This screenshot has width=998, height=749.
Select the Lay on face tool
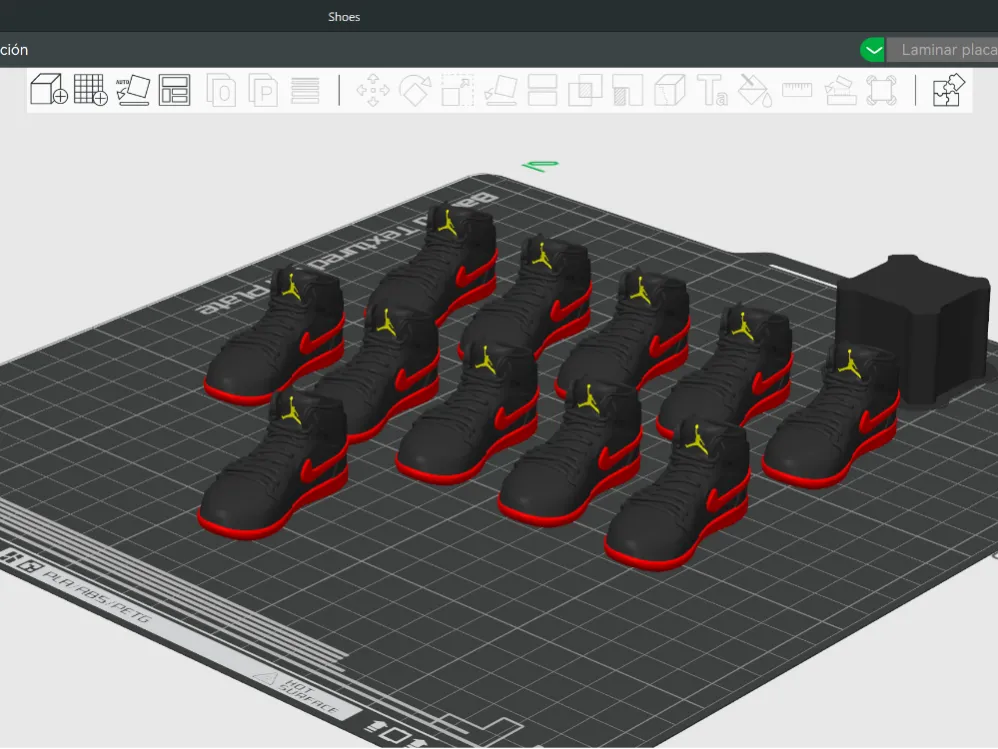pyautogui.click(x=500, y=90)
